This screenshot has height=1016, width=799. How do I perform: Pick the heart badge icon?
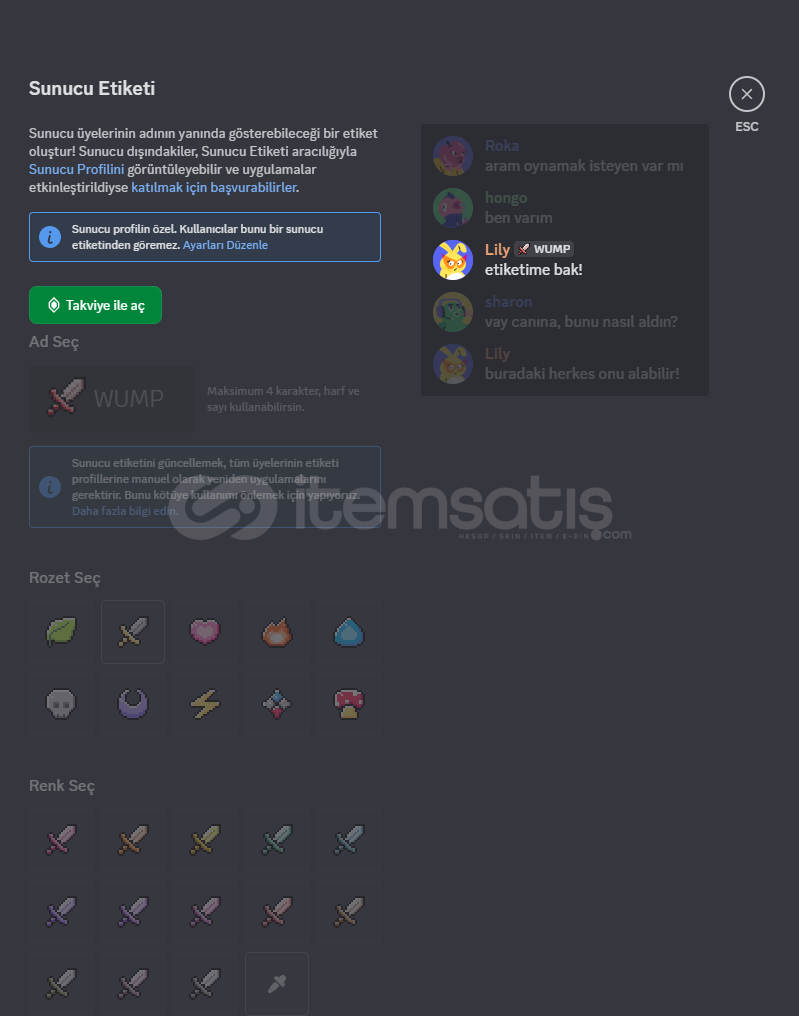pos(205,632)
